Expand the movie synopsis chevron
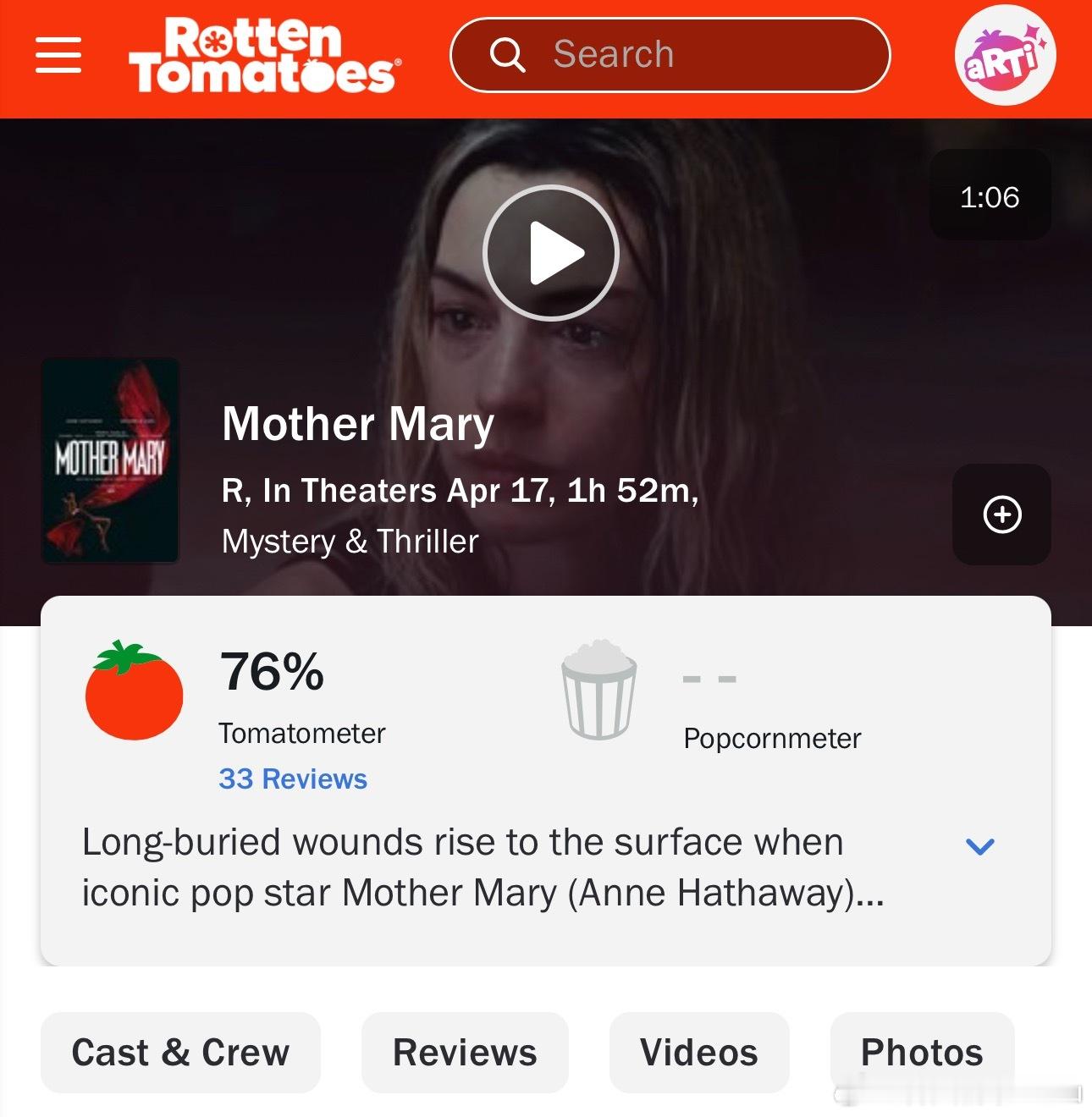This screenshot has width=1092, height=1117. click(979, 845)
